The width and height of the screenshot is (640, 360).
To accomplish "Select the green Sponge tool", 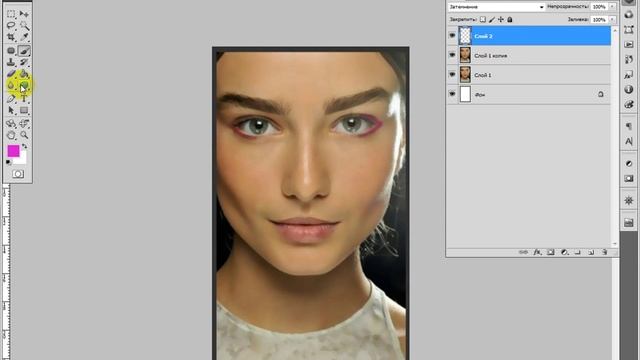I will tap(24, 86).
